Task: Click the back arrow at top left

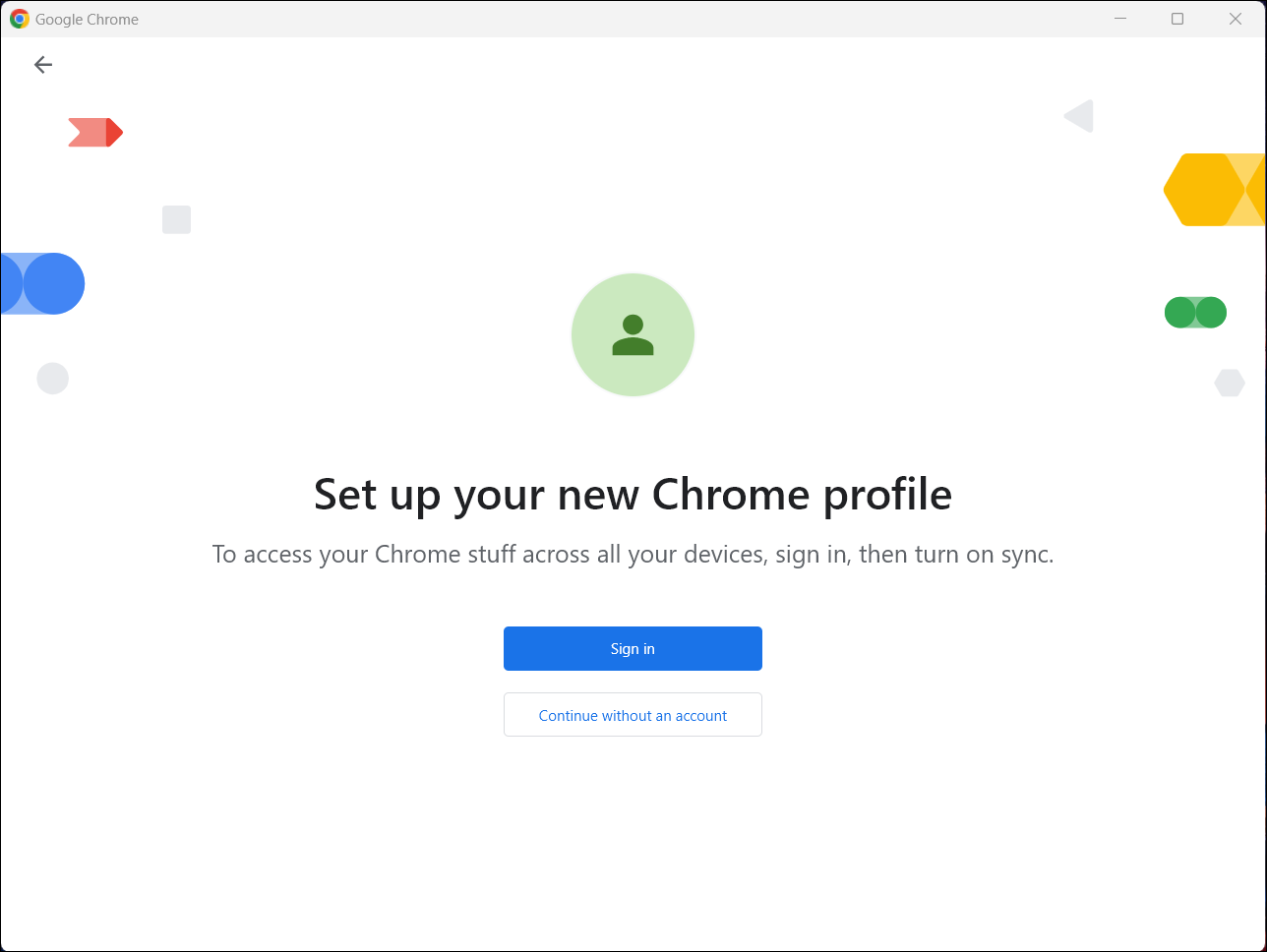Action: tap(42, 64)
